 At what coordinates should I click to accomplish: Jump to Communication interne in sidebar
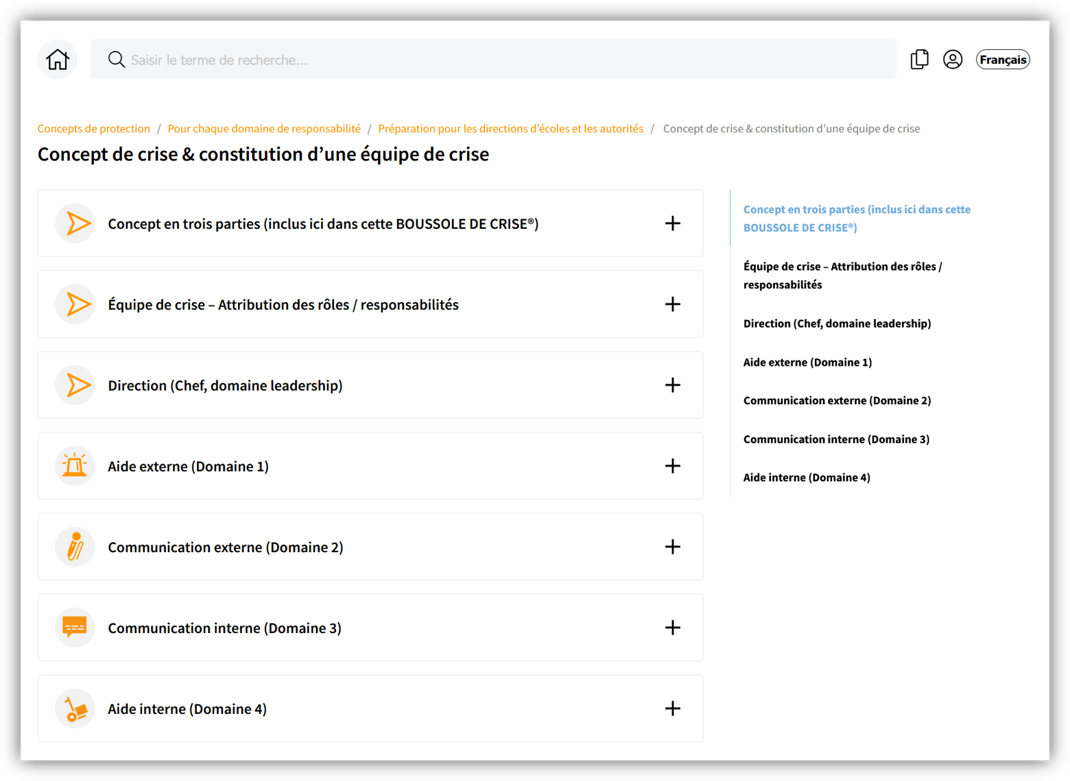pyautogui.click(x=837, y=439)
